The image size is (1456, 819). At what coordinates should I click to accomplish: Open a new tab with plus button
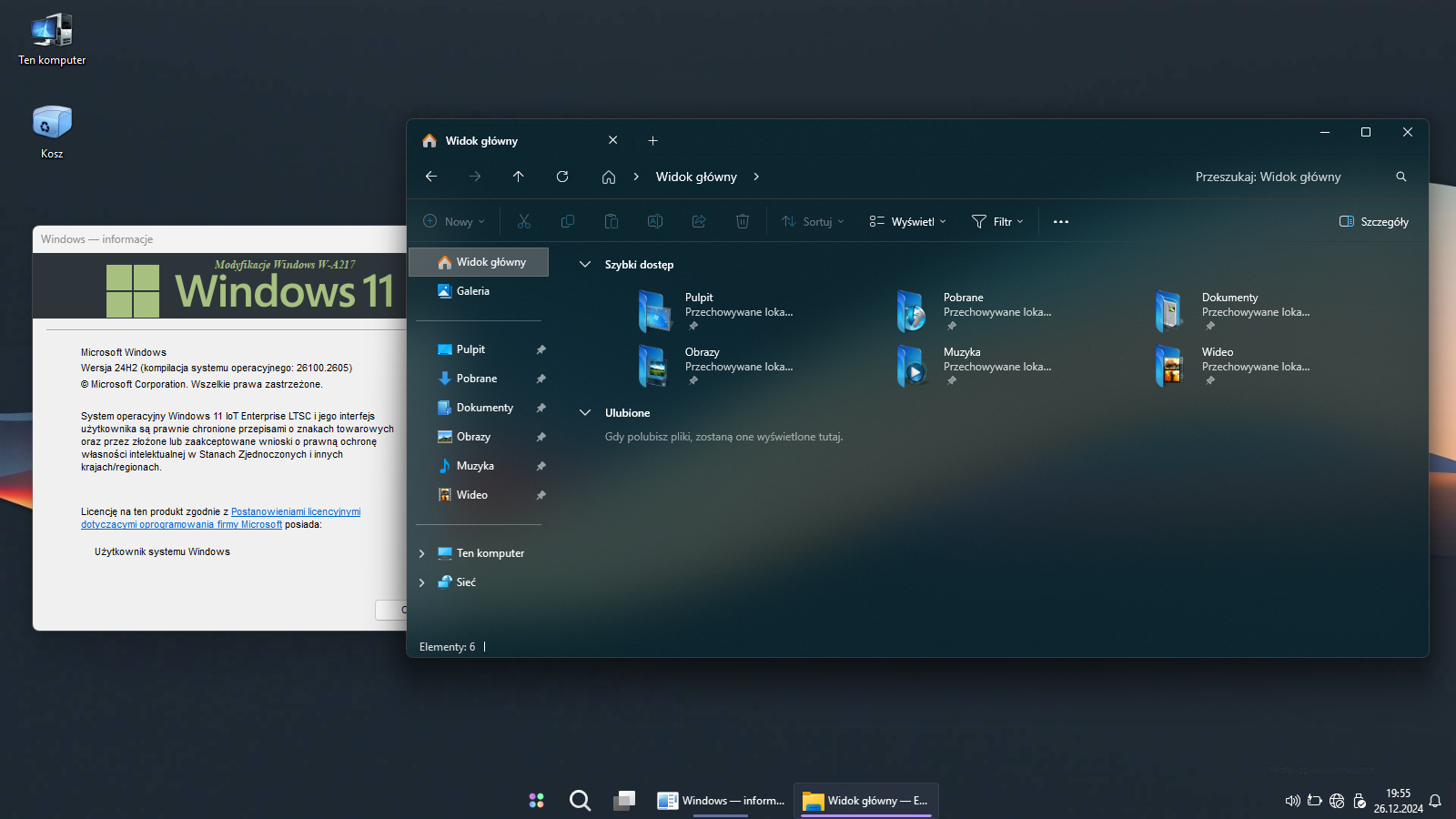[x=652, y=141]
